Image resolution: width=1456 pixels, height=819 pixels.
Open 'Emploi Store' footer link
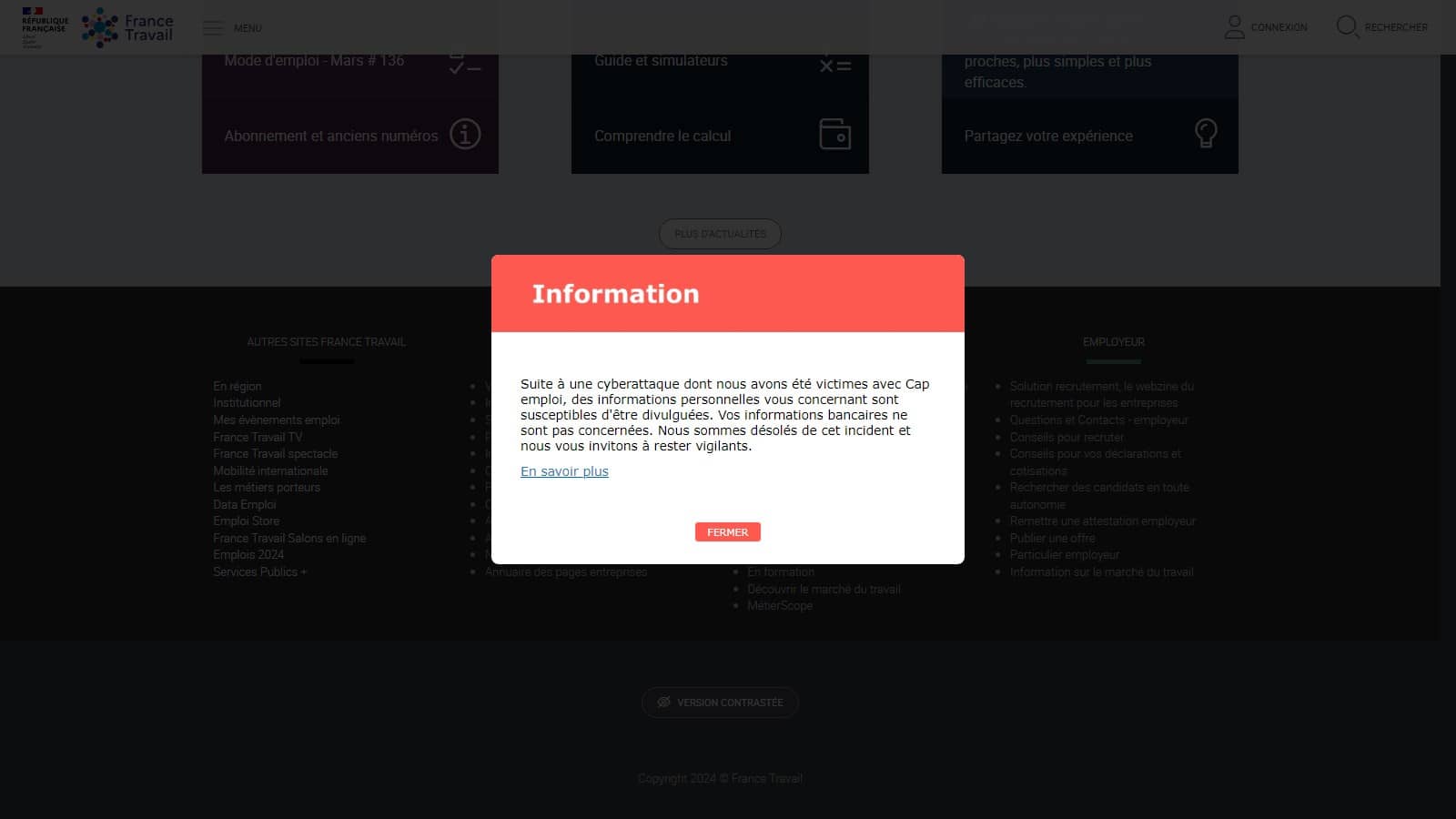pos(247,521)
